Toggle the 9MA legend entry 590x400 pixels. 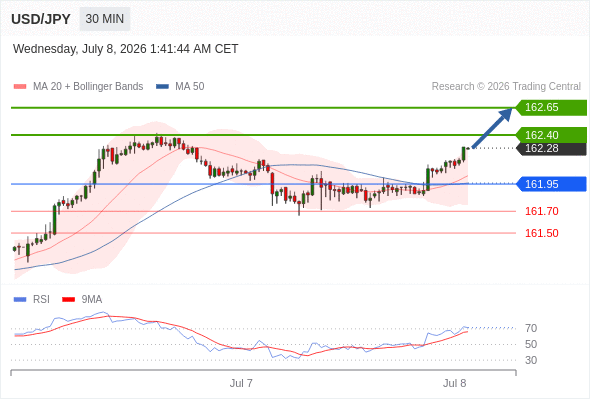[82, 300]
